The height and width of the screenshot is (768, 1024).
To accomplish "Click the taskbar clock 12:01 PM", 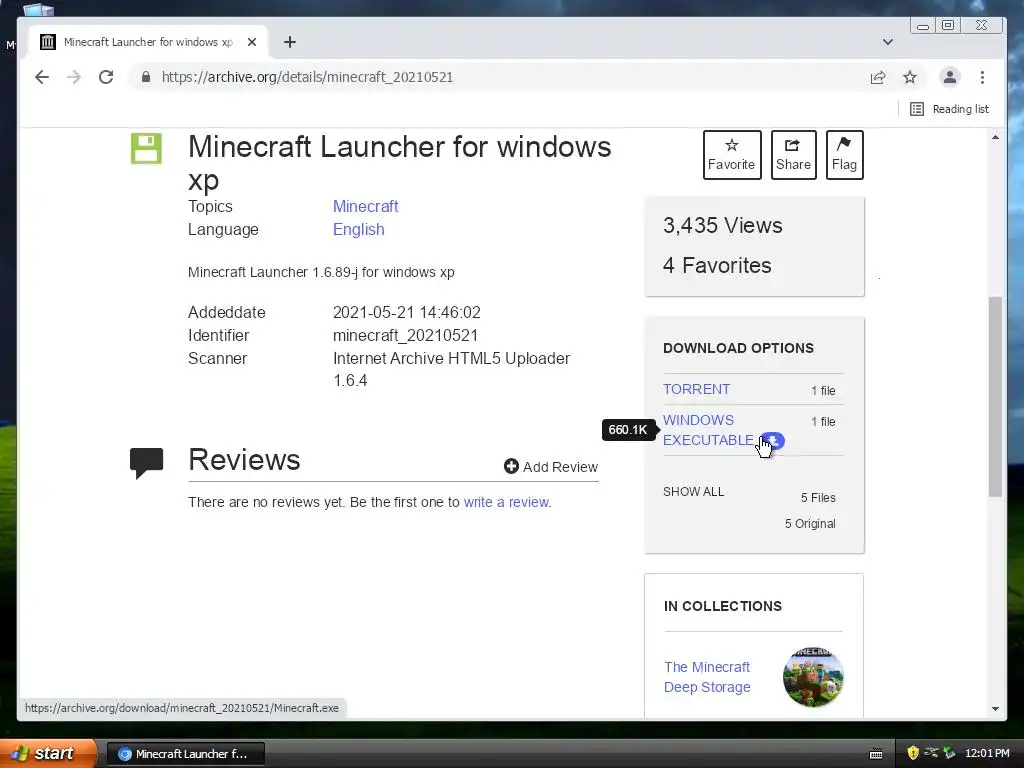I will pos(987,754).
